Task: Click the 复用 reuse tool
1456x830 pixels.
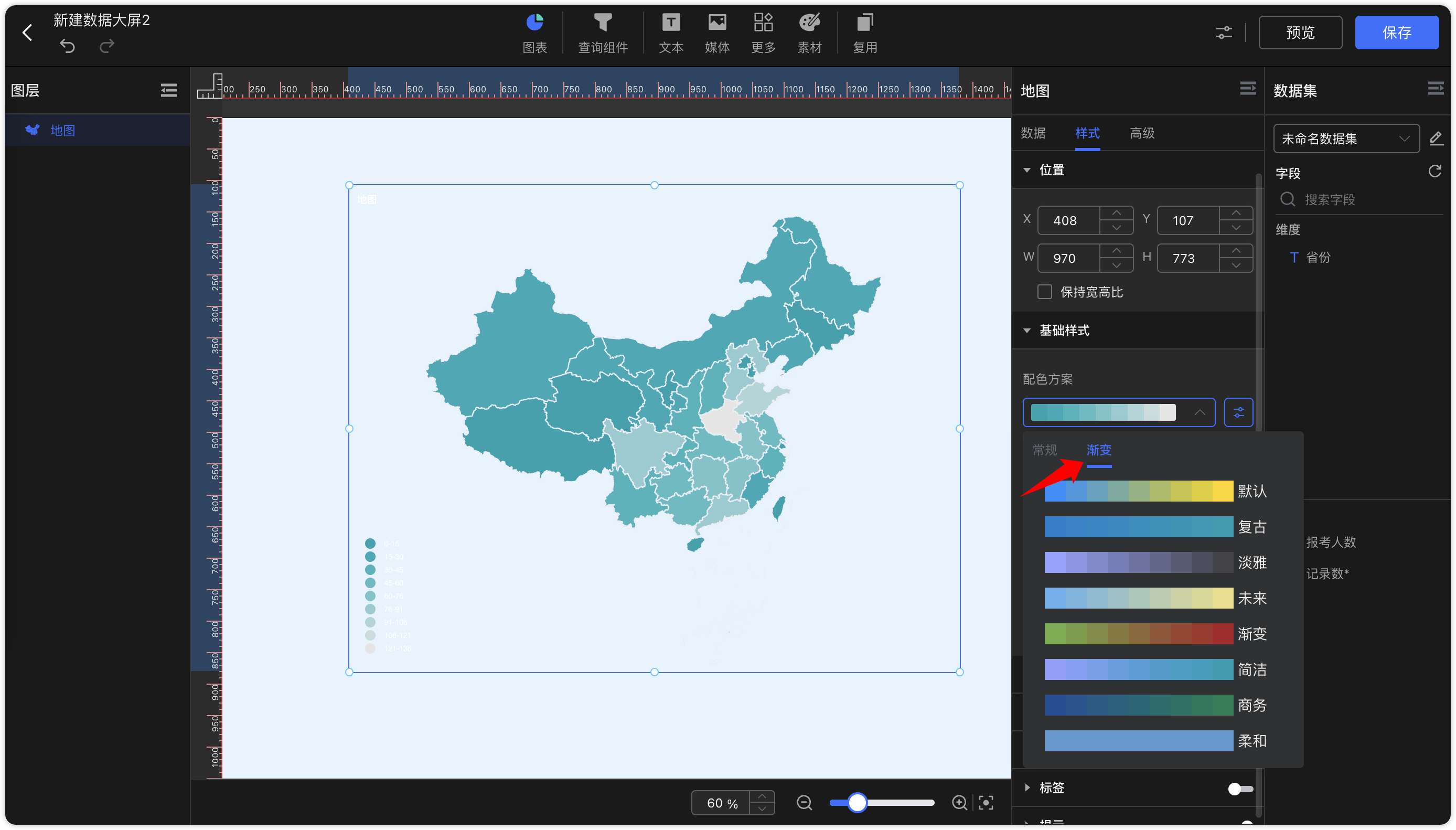Action: tap(865, 33)
